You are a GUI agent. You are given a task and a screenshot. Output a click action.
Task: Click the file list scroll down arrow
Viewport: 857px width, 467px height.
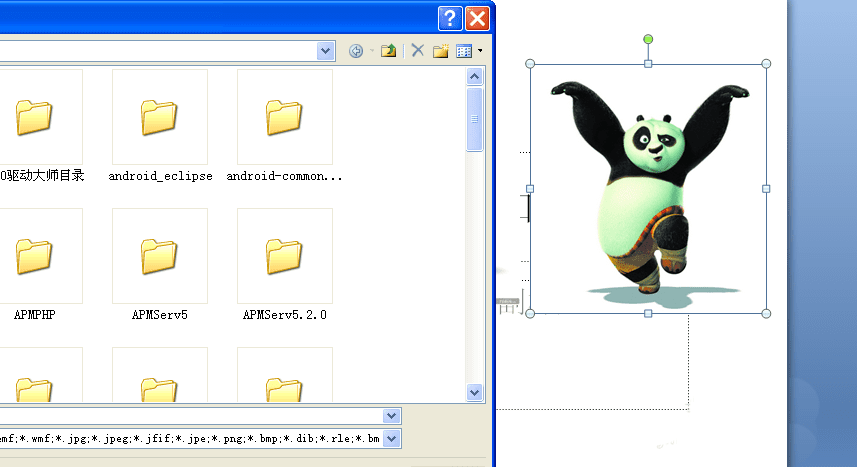point(474,392)
